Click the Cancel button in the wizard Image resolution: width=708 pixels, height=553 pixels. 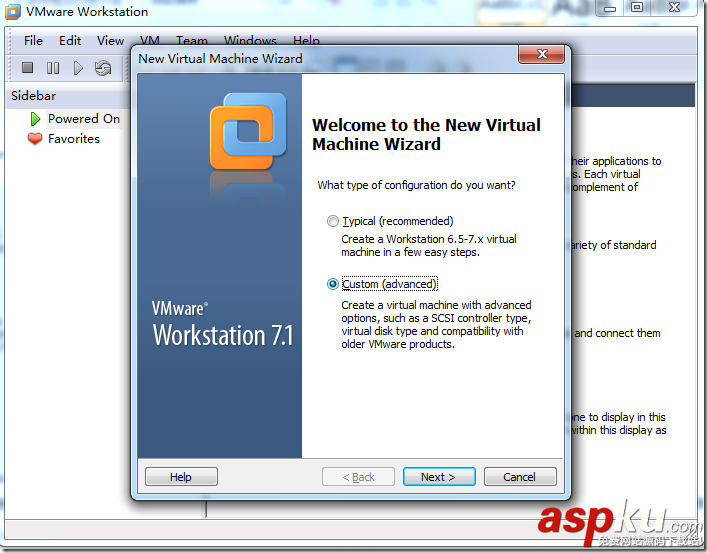coord(520,477)
